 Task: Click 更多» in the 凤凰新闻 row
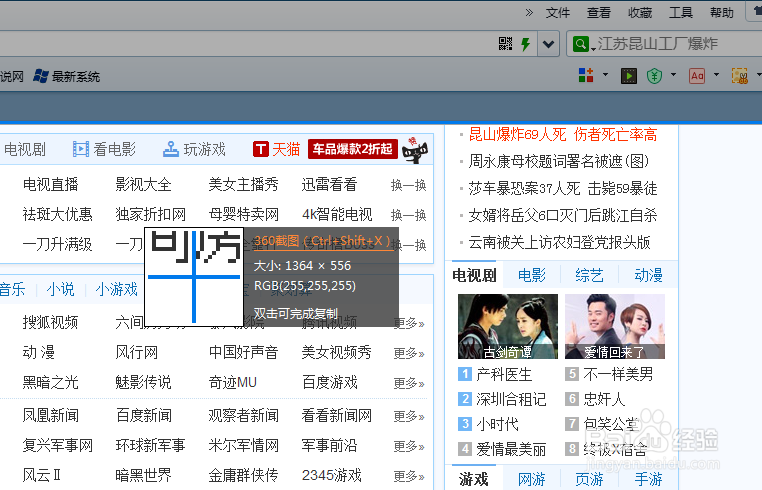[409, 416]
